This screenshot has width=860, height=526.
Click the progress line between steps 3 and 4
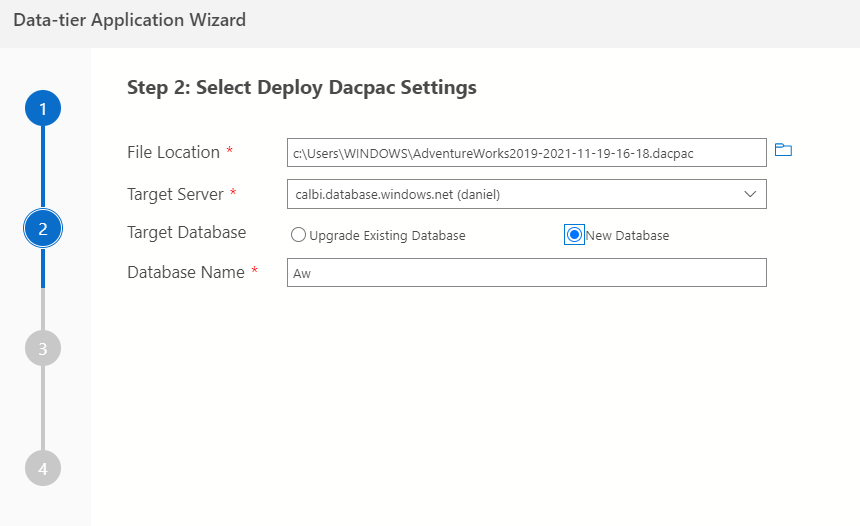coord(43,408)
